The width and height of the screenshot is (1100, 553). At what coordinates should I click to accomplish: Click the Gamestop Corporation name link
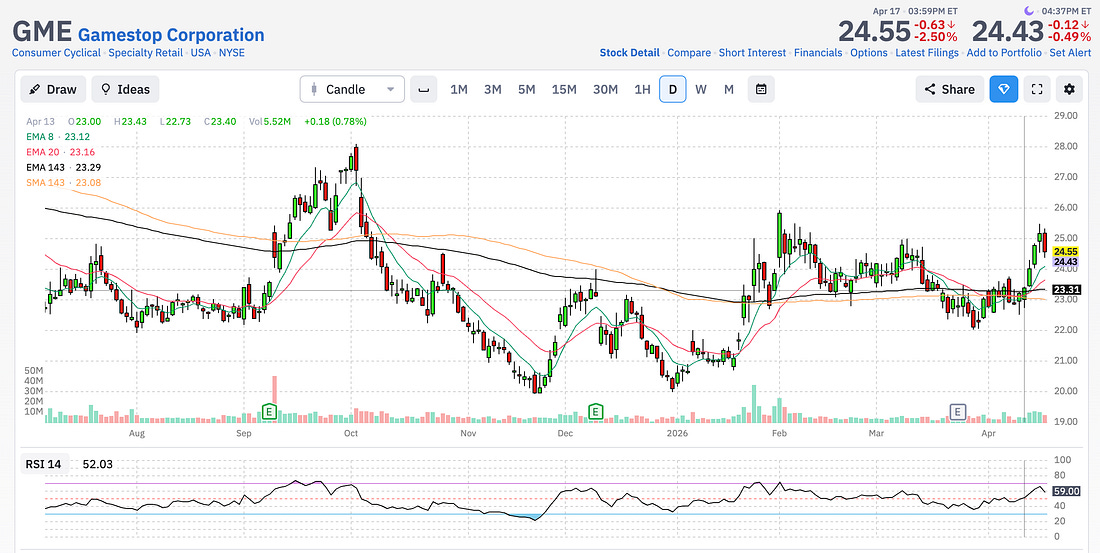[171, 35]
